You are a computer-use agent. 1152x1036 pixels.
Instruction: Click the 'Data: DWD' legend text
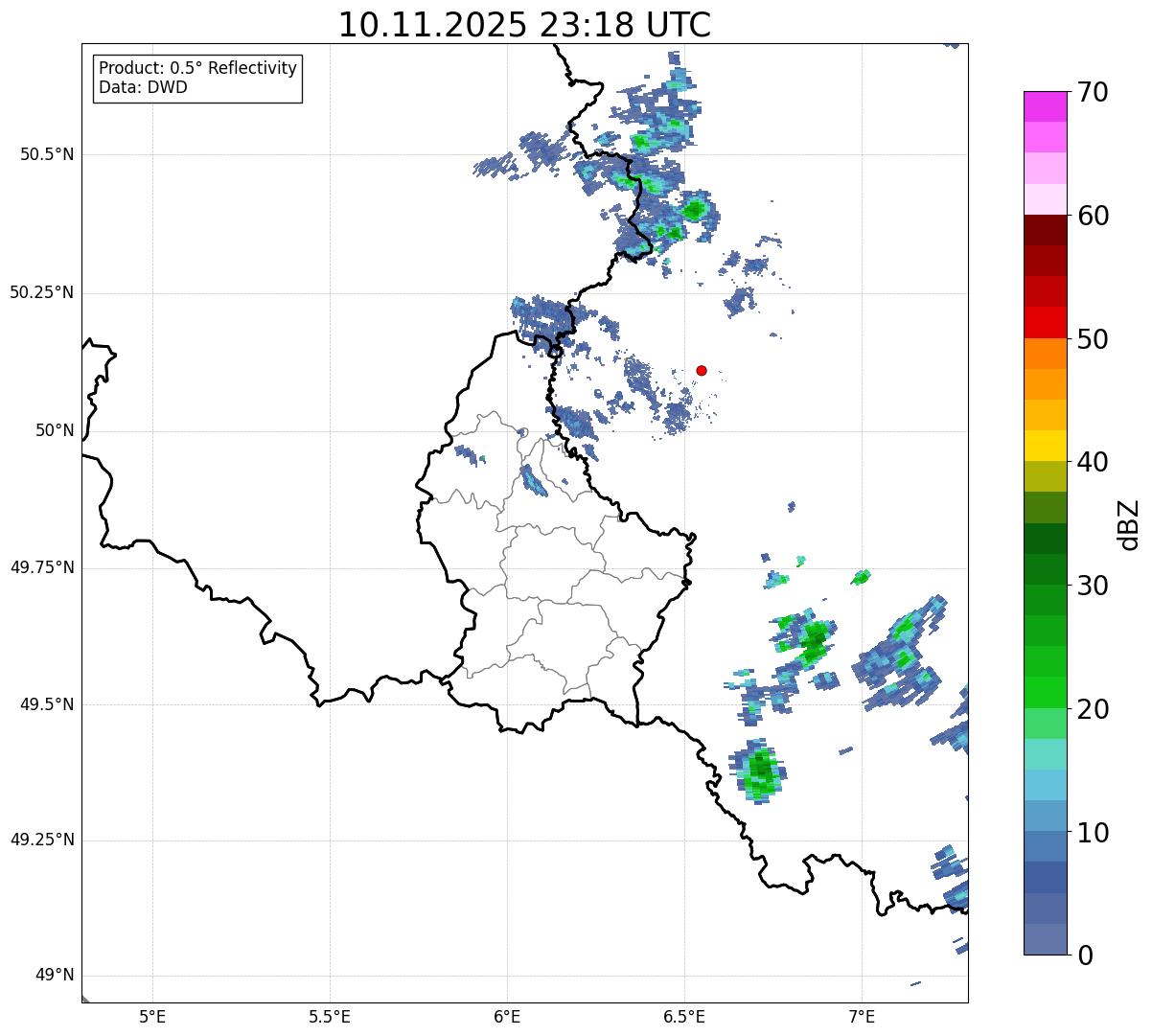(144, 87)
